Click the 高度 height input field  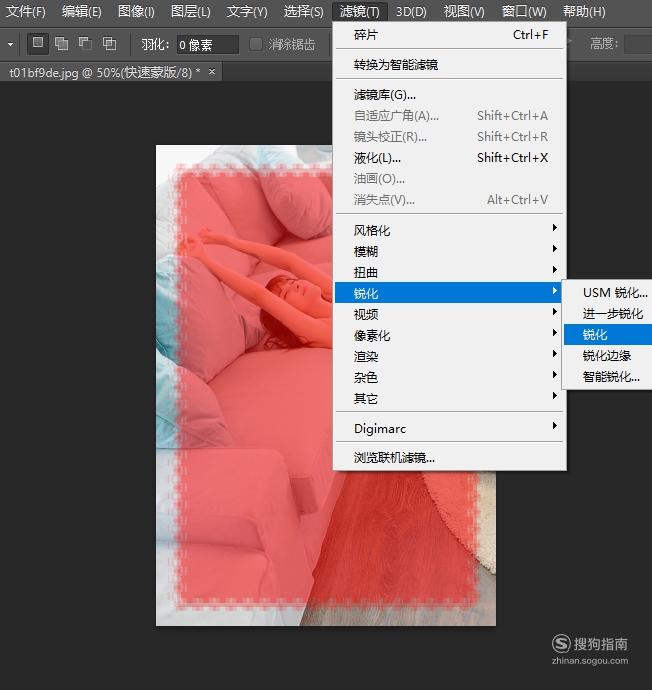pos(638,44)
